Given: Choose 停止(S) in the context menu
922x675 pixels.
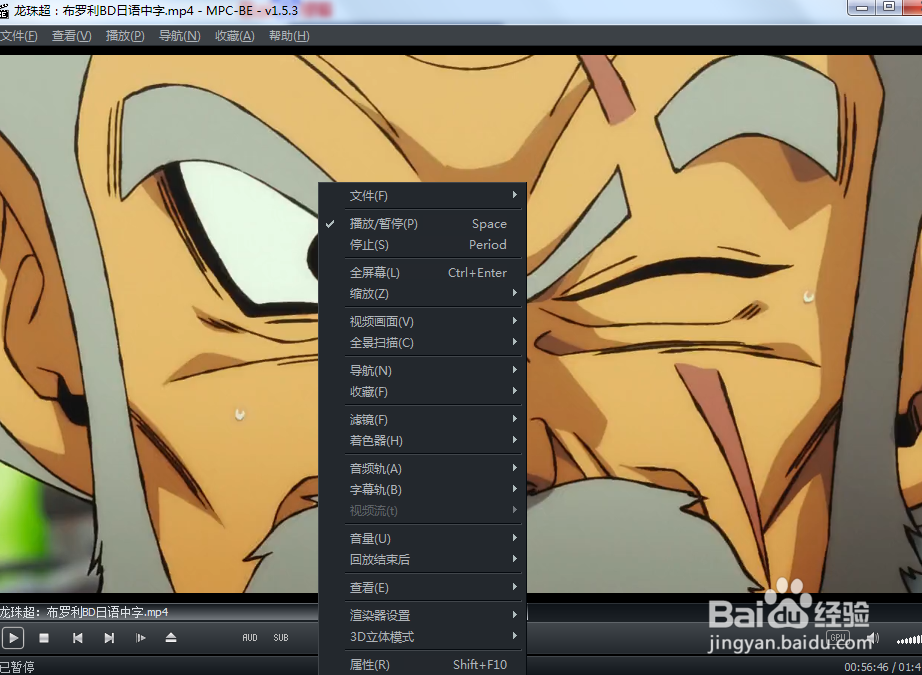Looking at the screenshot, I should click(422, 245).
